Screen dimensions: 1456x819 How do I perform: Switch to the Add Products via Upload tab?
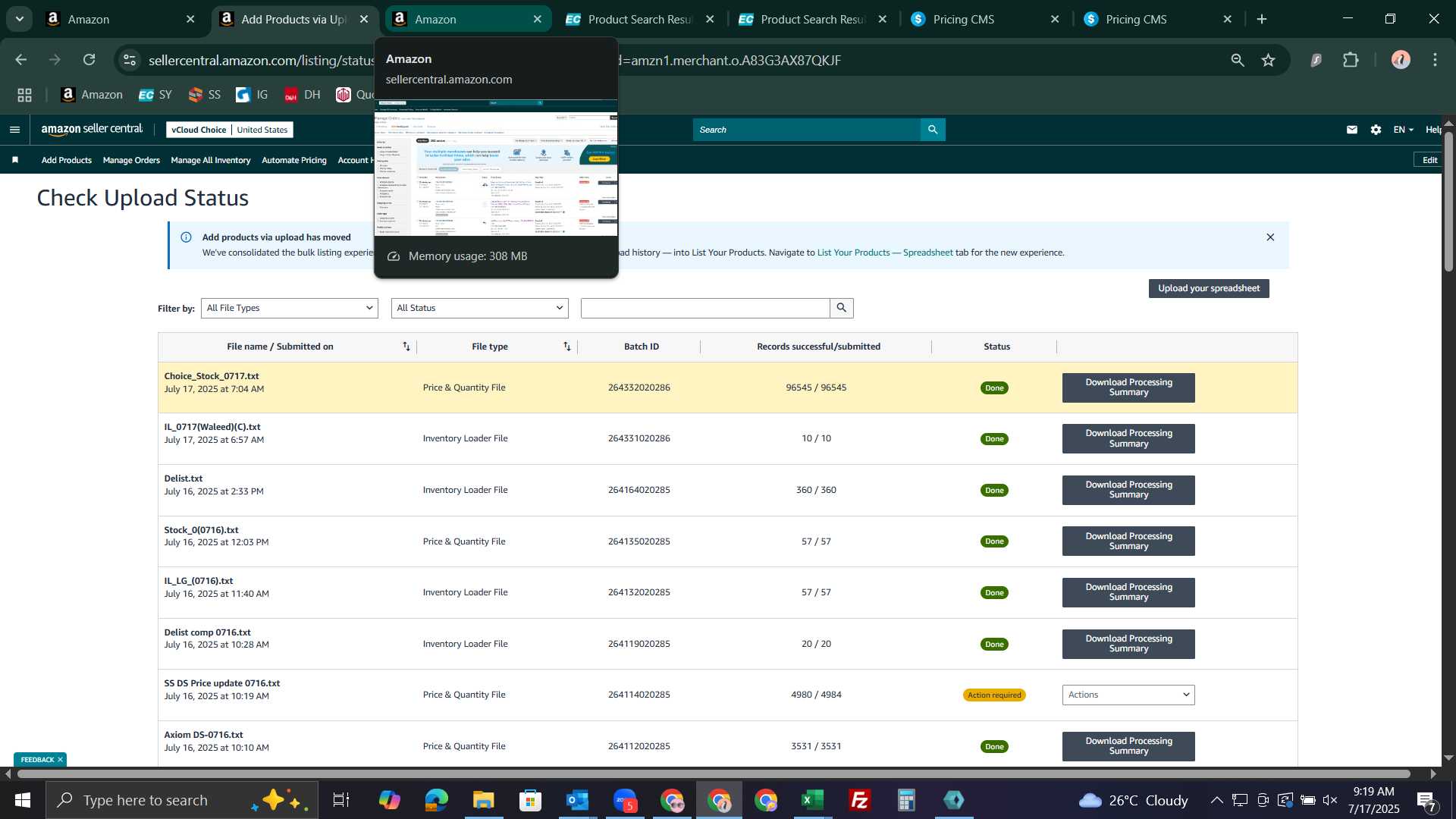pos(293,19)
